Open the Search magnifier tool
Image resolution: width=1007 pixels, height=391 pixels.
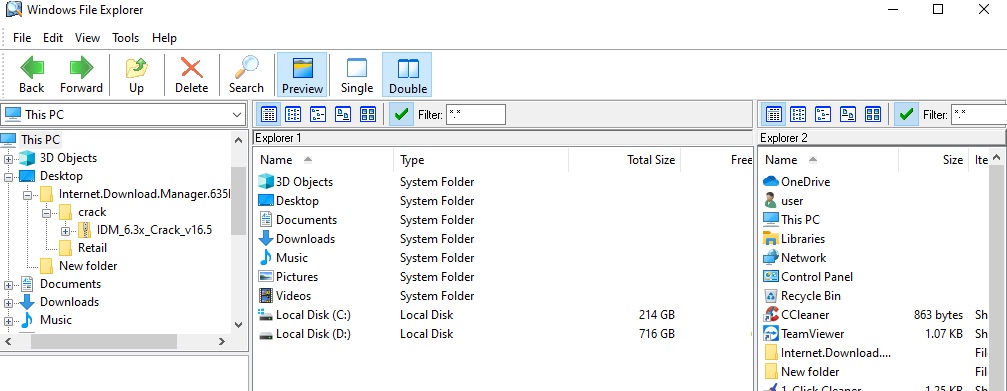click(x=246, y=75)
